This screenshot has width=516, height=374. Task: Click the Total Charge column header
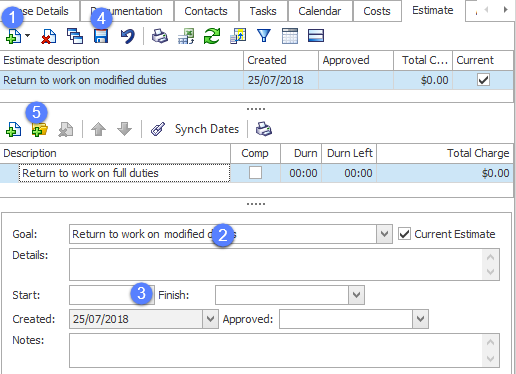[x=445, y=153]
